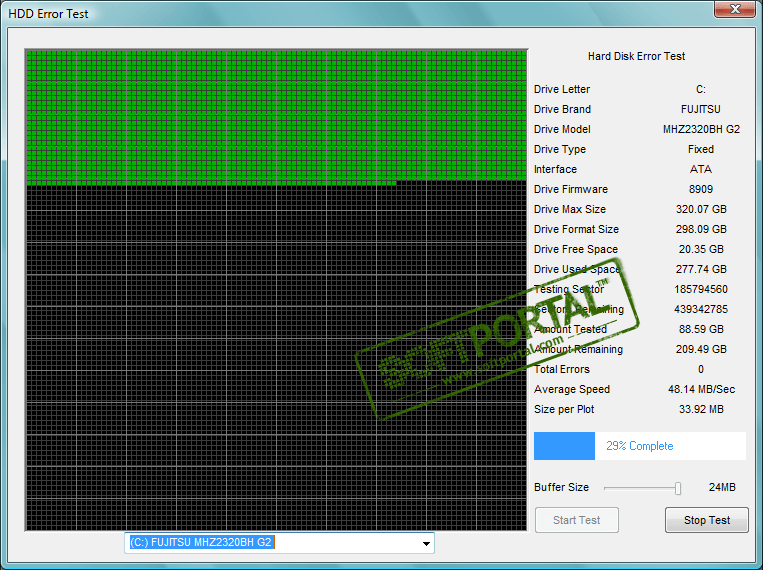Click the sectors remaining value 439342785
Viewport: 763px width, 570px height.
pos(701,309)
